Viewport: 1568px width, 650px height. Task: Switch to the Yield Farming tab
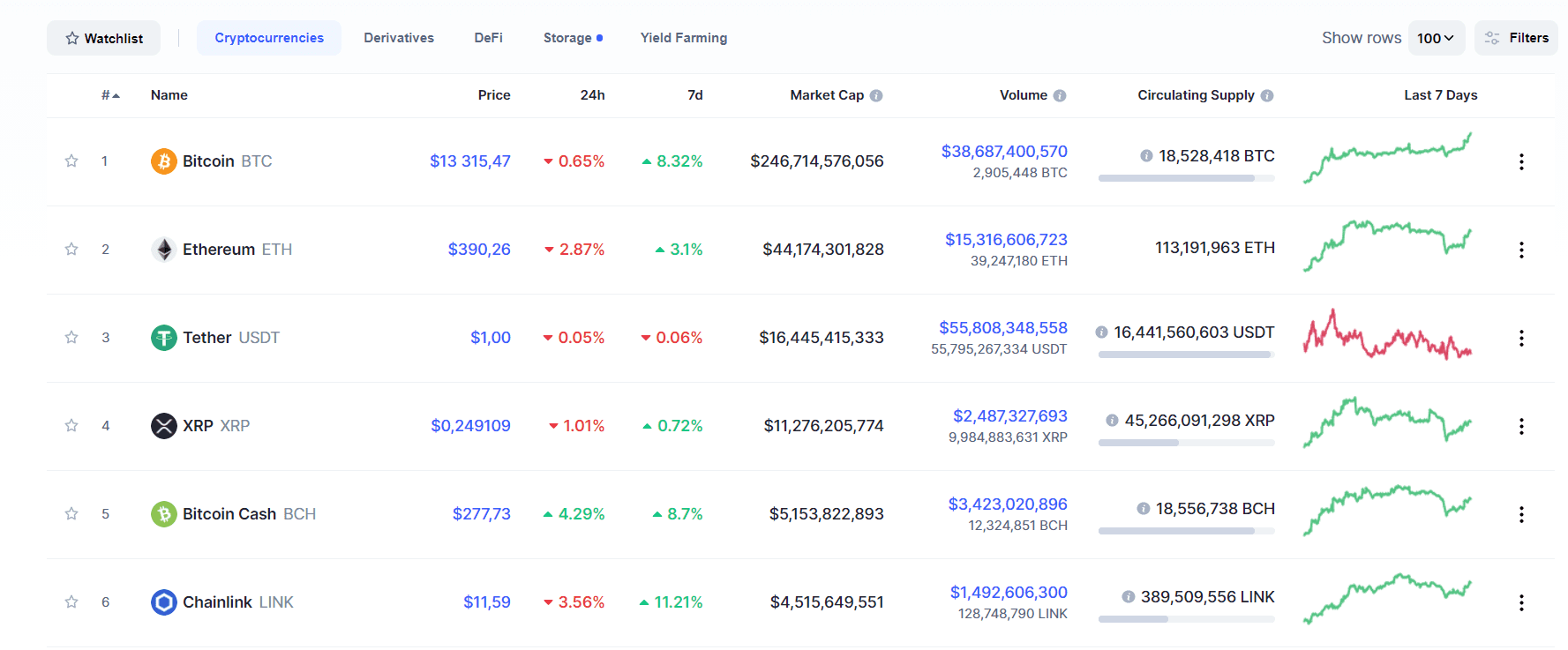pyautogui.click(x=684, y=38)
